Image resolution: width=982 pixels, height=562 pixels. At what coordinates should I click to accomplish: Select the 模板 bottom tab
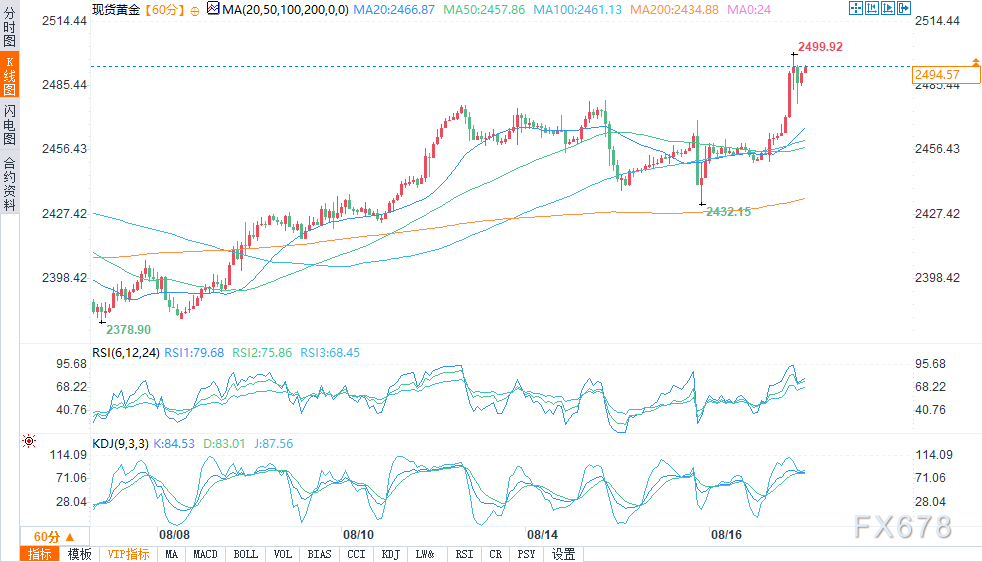80,554
